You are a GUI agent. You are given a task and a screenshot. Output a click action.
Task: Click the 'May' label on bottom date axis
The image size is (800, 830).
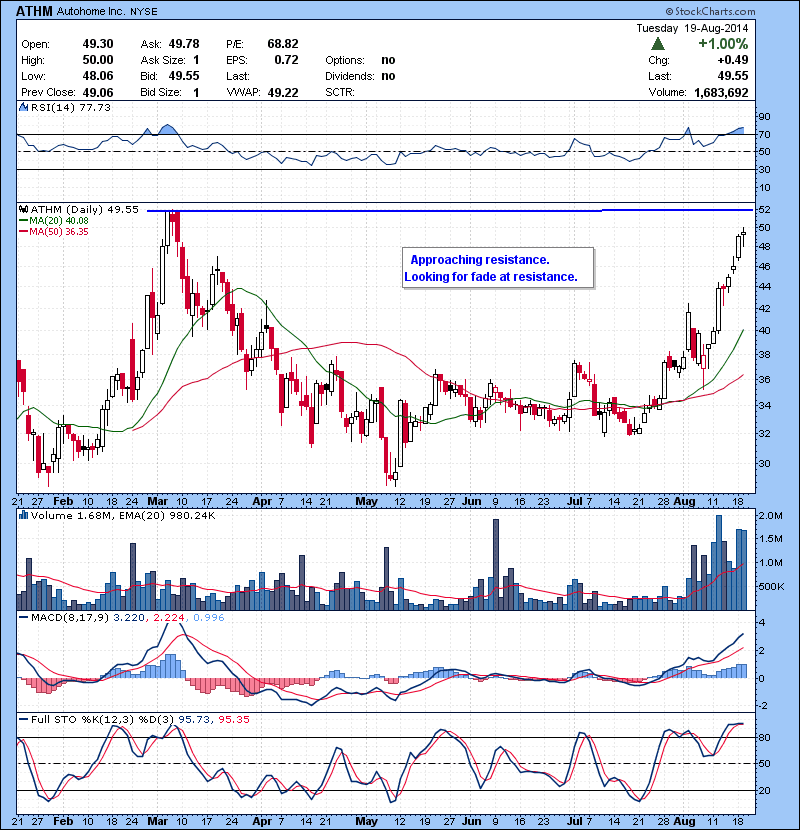366,822
